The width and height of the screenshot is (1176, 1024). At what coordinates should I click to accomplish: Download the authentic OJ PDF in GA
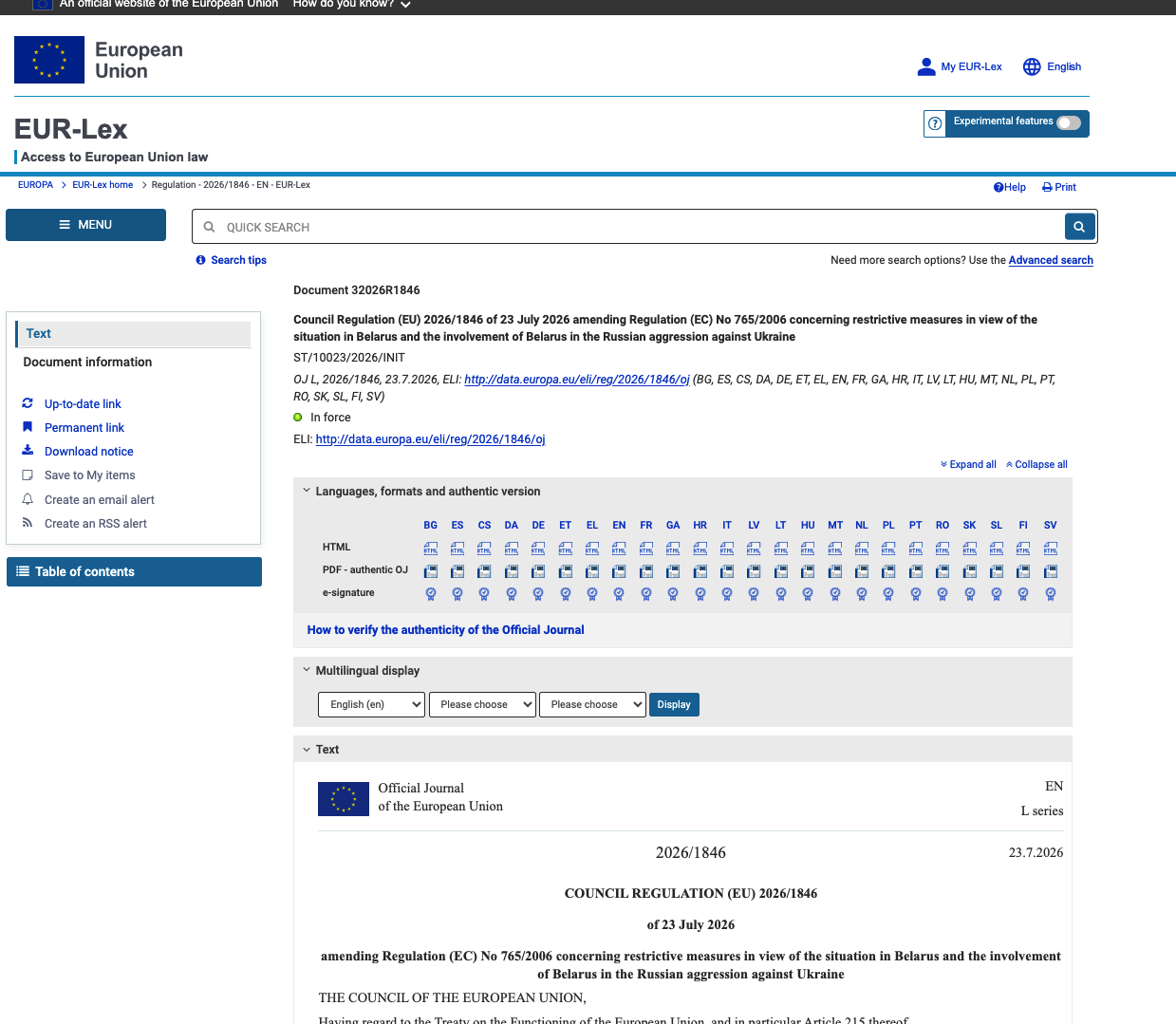(673, 571)
